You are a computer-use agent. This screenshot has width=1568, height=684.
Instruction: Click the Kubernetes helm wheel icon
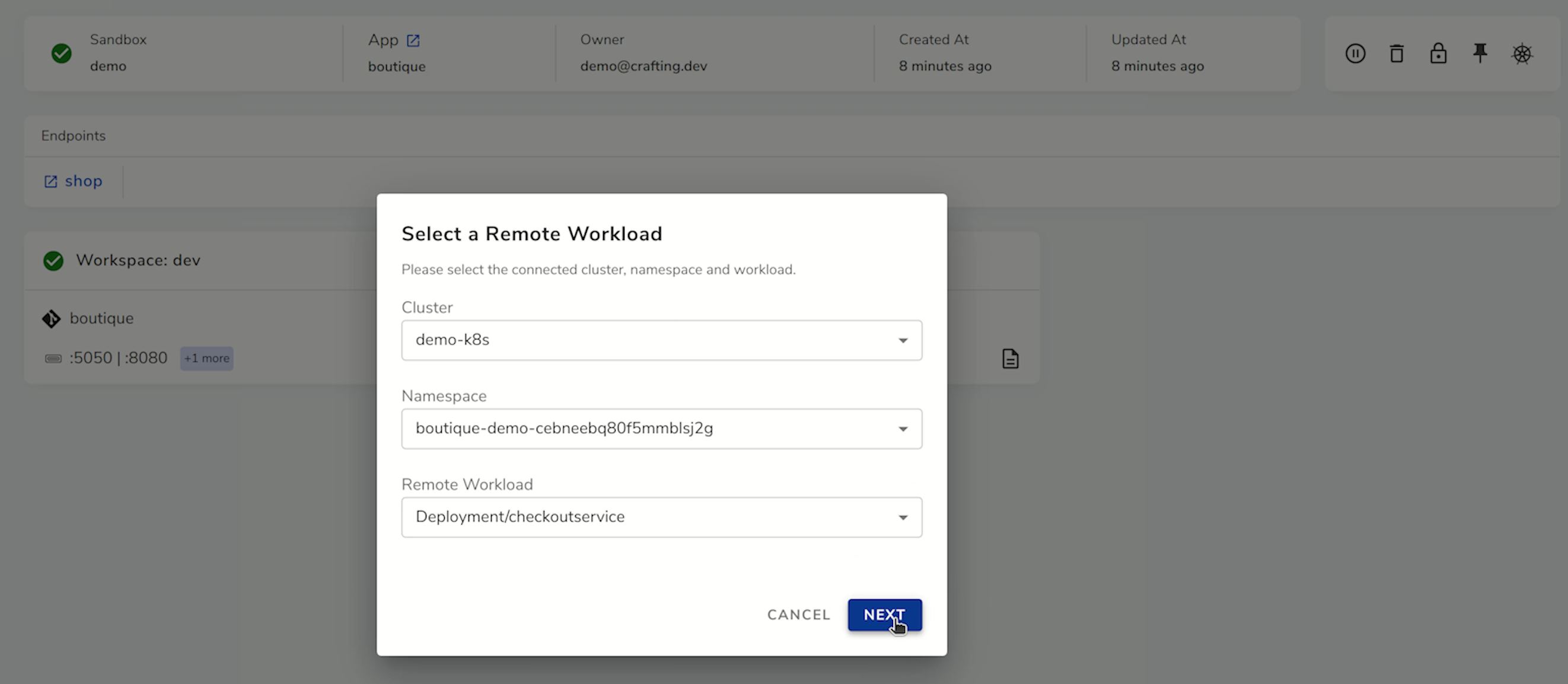click(x=1522, y=53)
